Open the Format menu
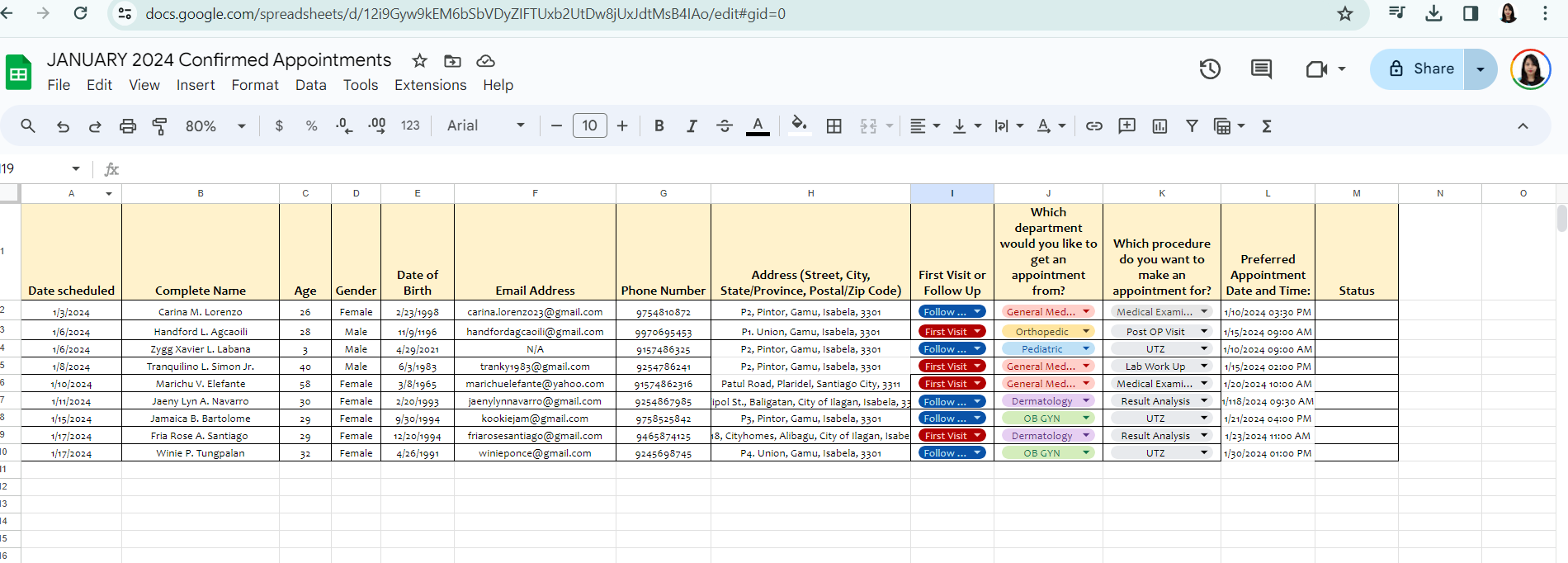 [255, 85]
